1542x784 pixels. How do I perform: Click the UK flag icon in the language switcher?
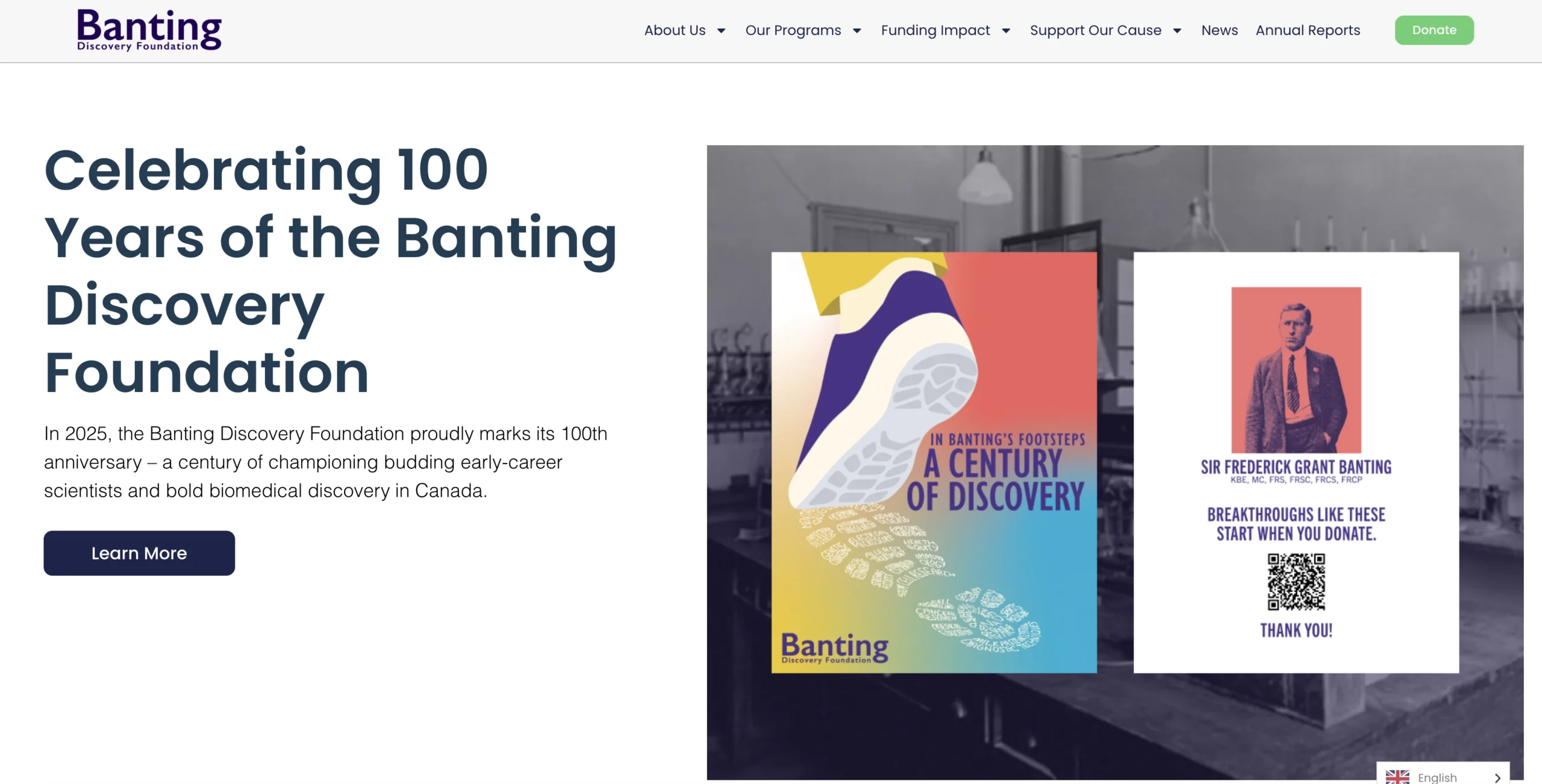[1397, 777]
